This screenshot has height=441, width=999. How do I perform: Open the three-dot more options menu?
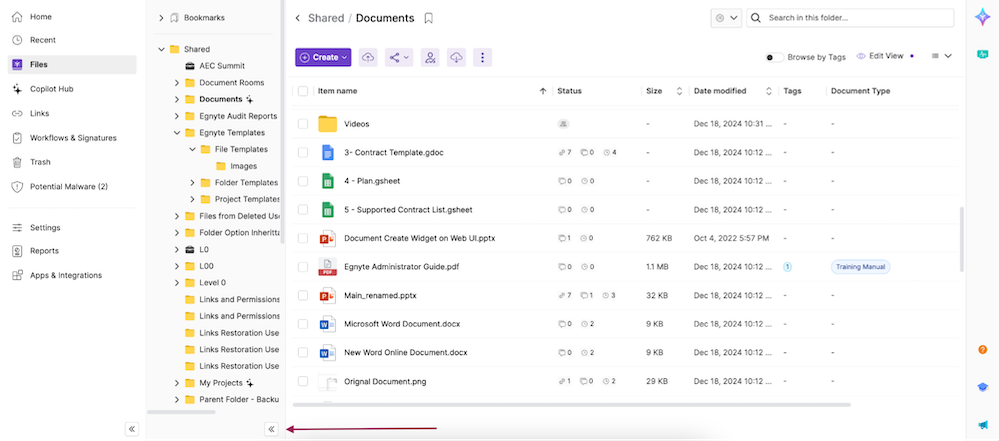482,57
